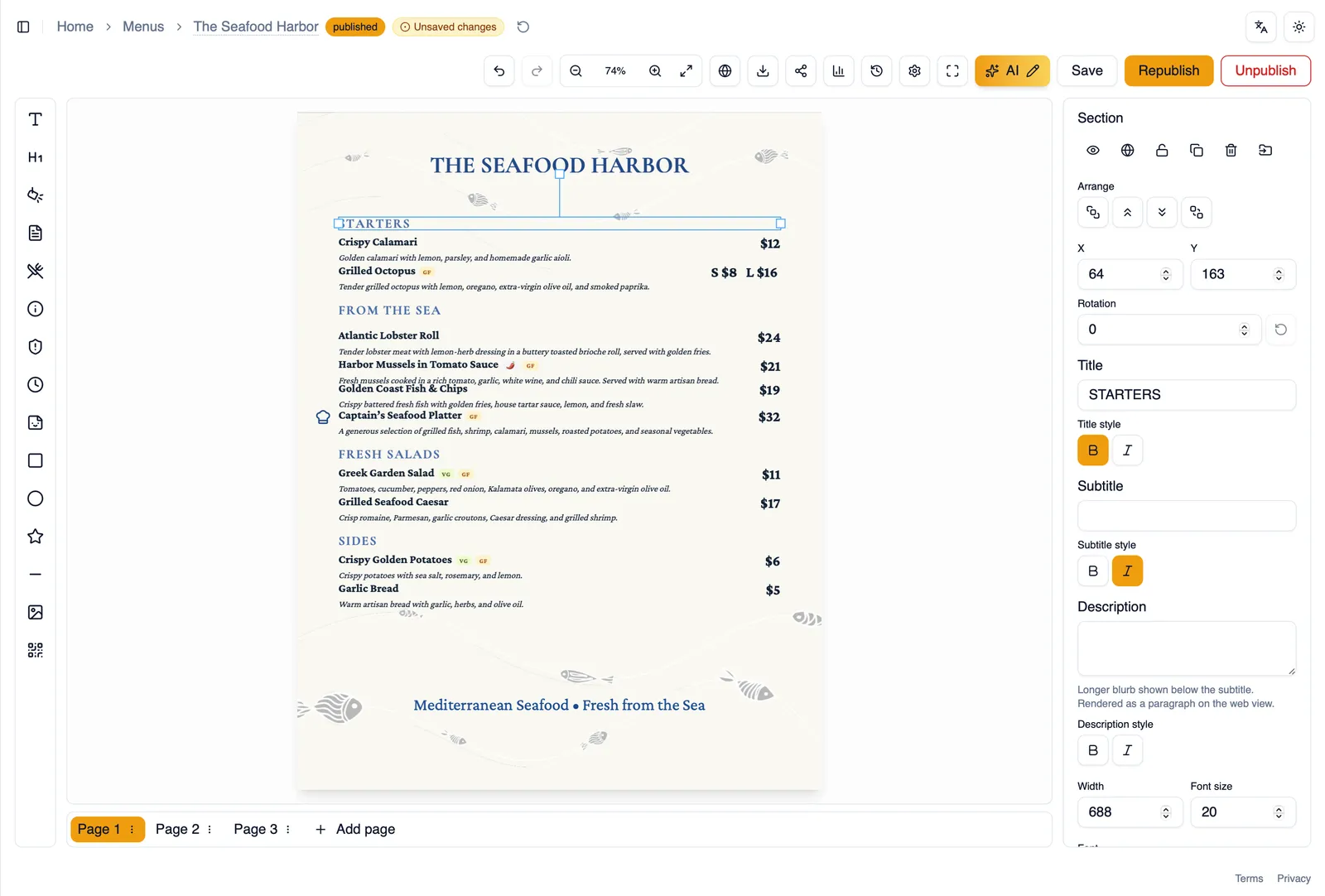Viewport: 1325px width, 896px height.
Task: Toggle italic for Title style
Action: coord(1127,450)
